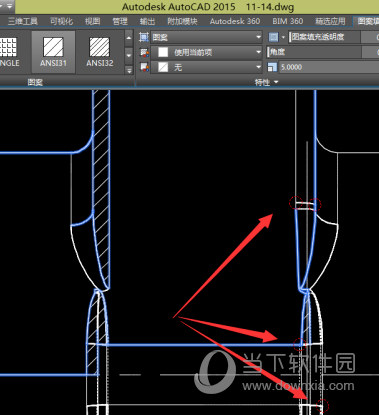Expand the 特性 panel arrow
379x415 pixels.
coord(276,82)
